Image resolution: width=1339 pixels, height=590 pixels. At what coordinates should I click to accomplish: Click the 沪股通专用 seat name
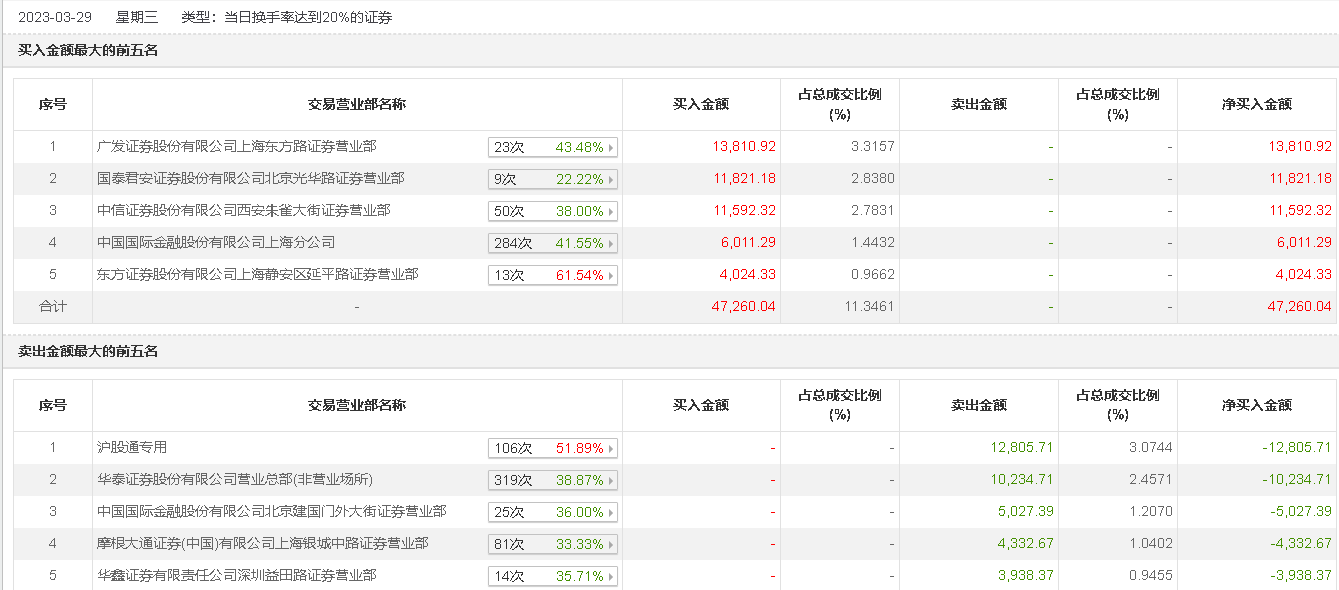pyautogui.click(x=132, y=448)
